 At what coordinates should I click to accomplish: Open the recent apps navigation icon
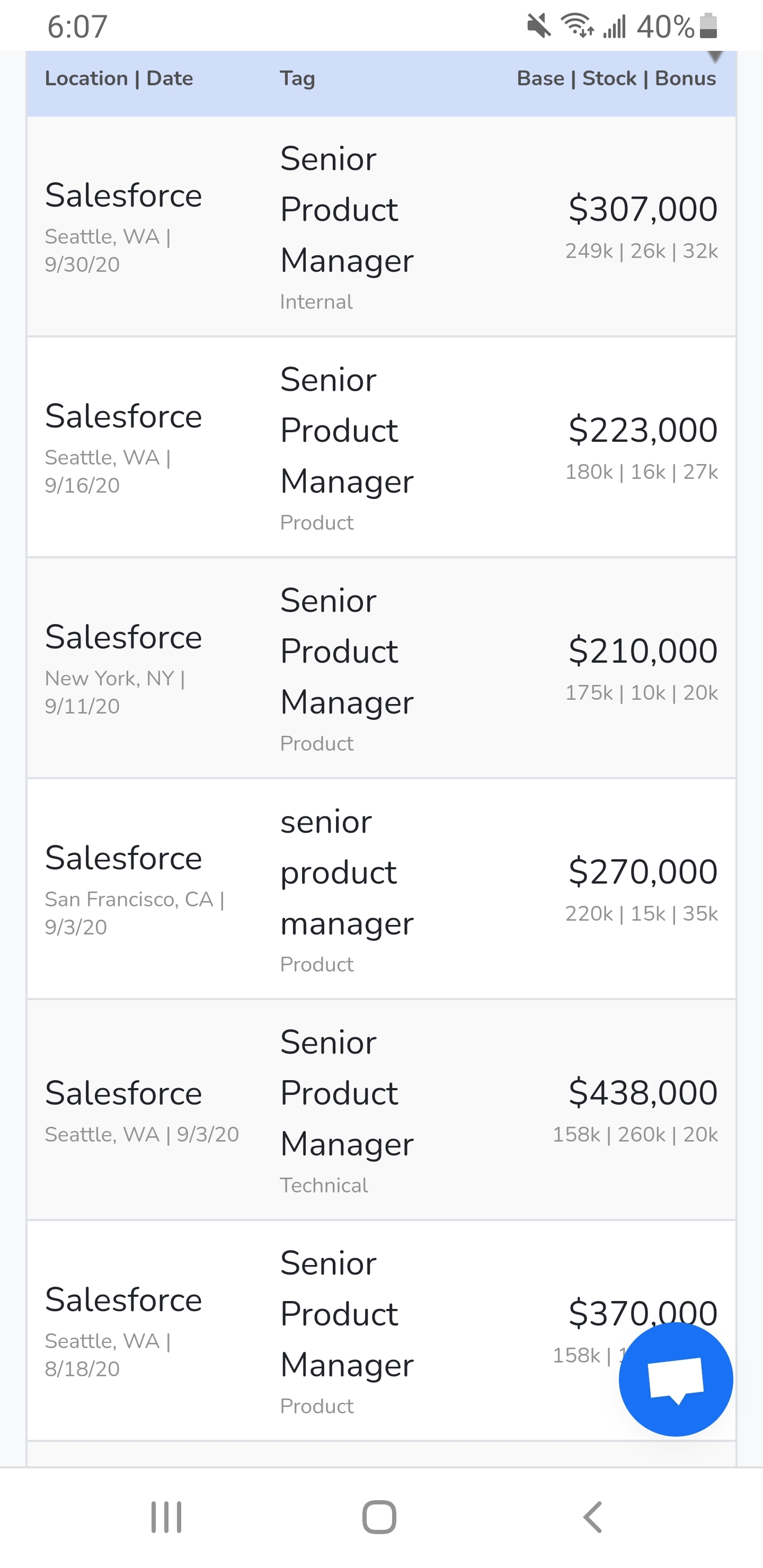[x=166, y=1516]
